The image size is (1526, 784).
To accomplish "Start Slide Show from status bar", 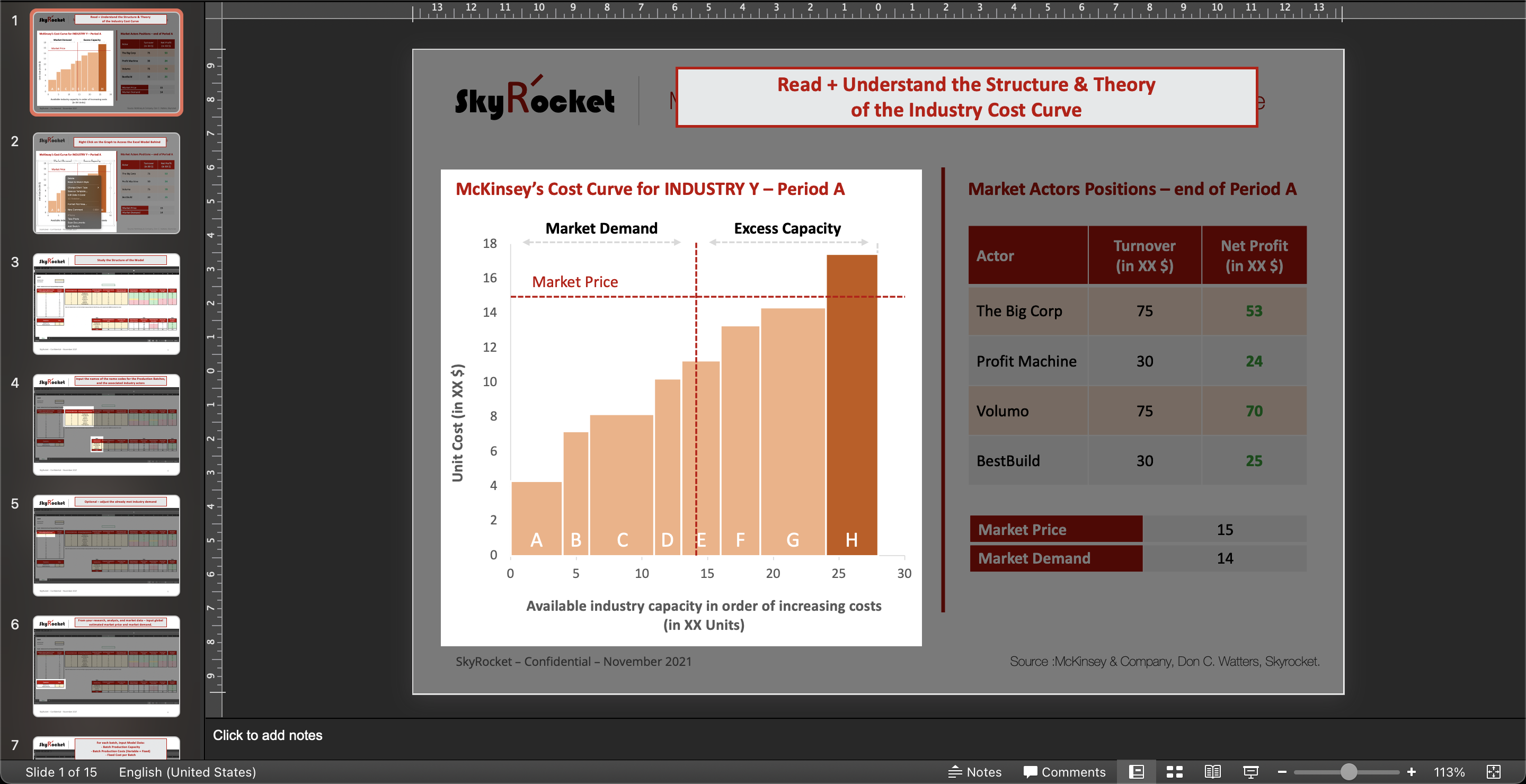I will [1250, 772].
